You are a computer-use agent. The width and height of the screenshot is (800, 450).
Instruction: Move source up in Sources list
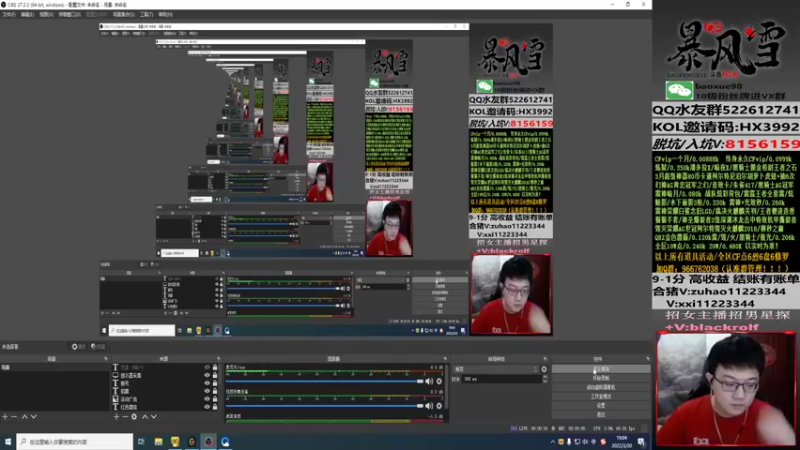click(x=145, y=417)
